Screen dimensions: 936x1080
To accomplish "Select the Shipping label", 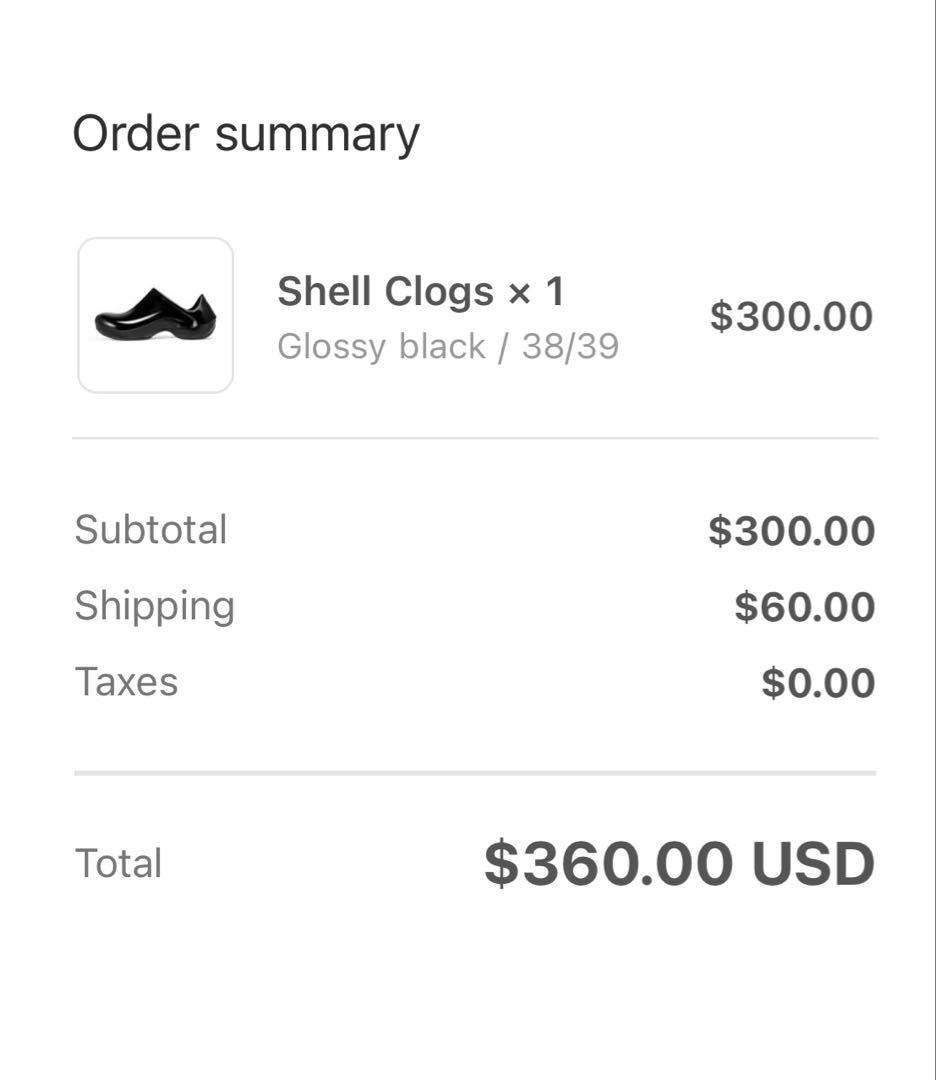I will [155, 605].
